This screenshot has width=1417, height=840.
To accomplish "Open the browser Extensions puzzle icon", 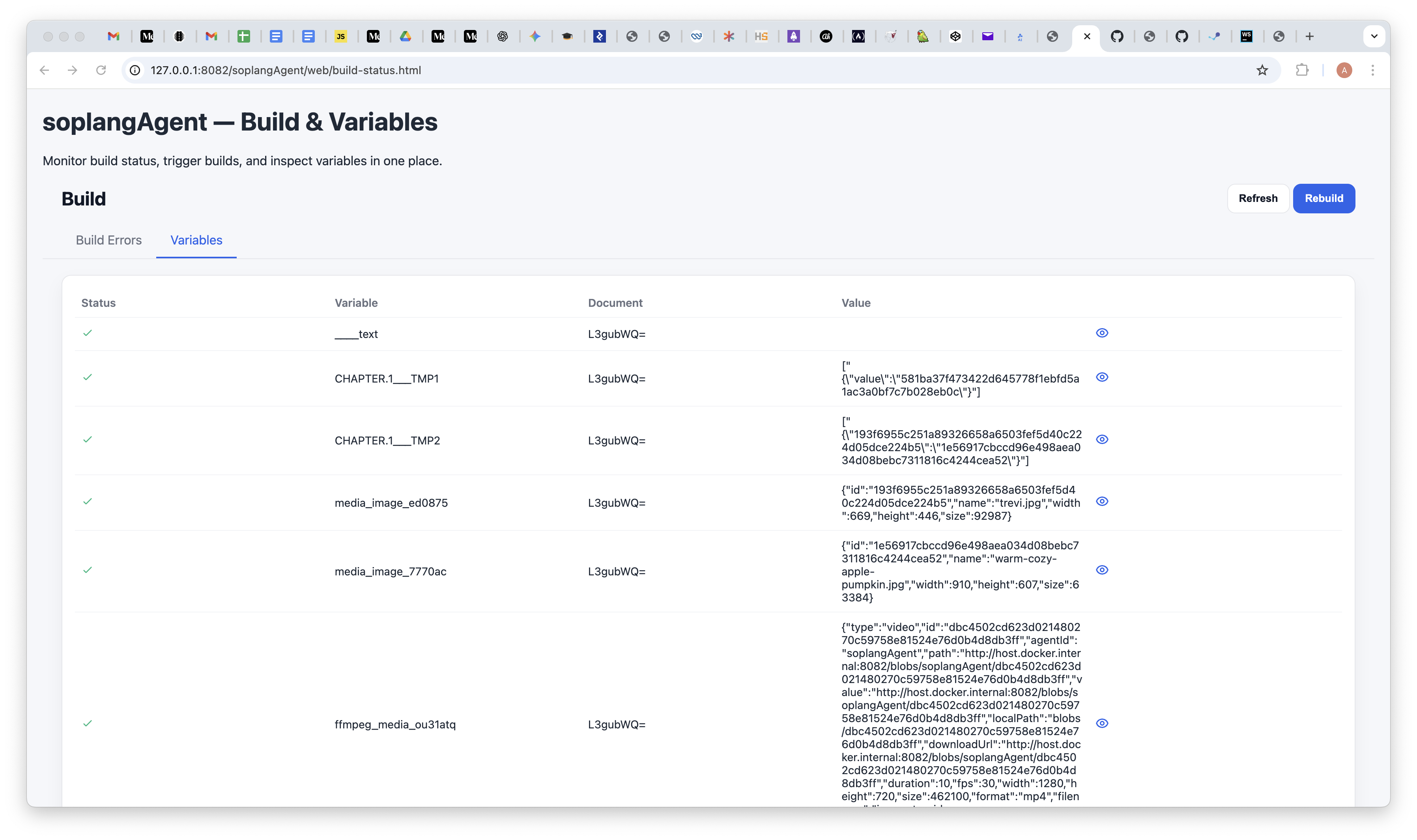I will [x=1301, y=70].
